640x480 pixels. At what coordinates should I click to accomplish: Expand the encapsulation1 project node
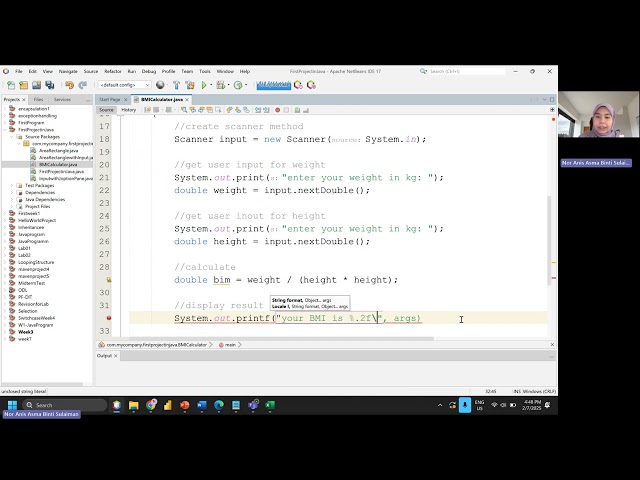tap(5, 109)
